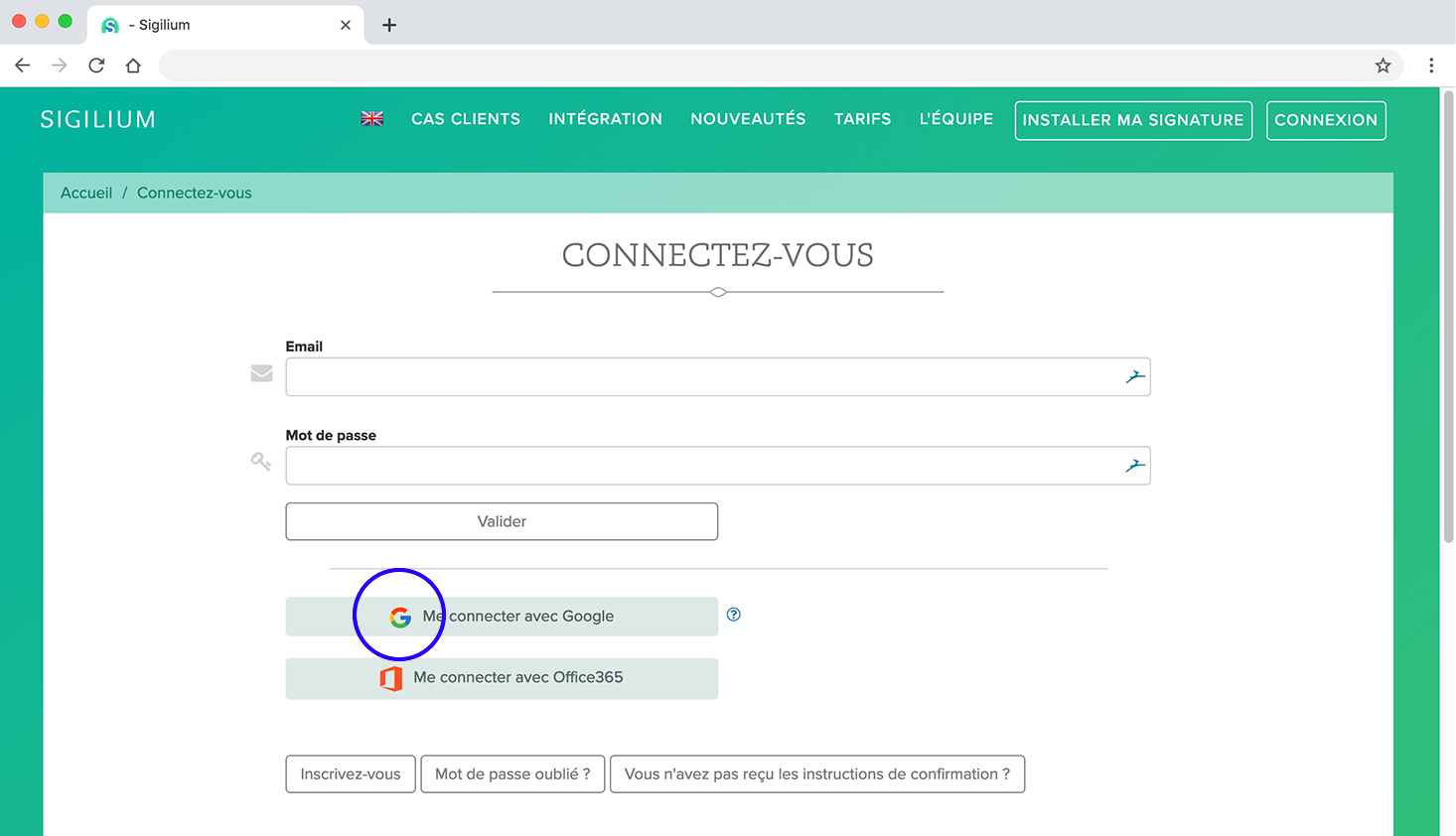Open the NOUVEAUTÉS section
This screenshot has height=836, width=1456.
(748, 119)
